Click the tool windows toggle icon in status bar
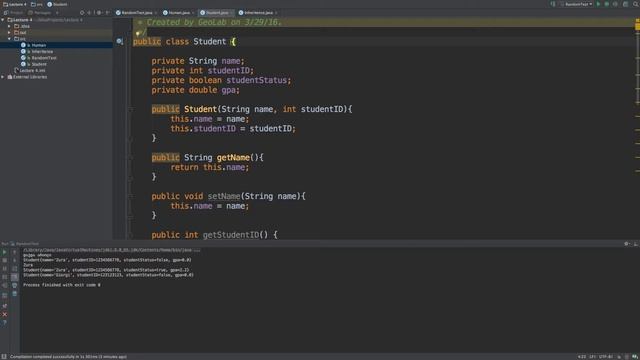Screen dimensions: 640x360 (x=4, y=357)
